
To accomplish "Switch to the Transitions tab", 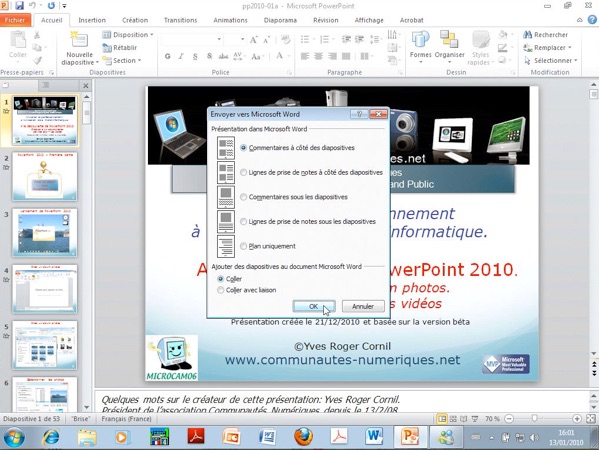I will point(180,20).
